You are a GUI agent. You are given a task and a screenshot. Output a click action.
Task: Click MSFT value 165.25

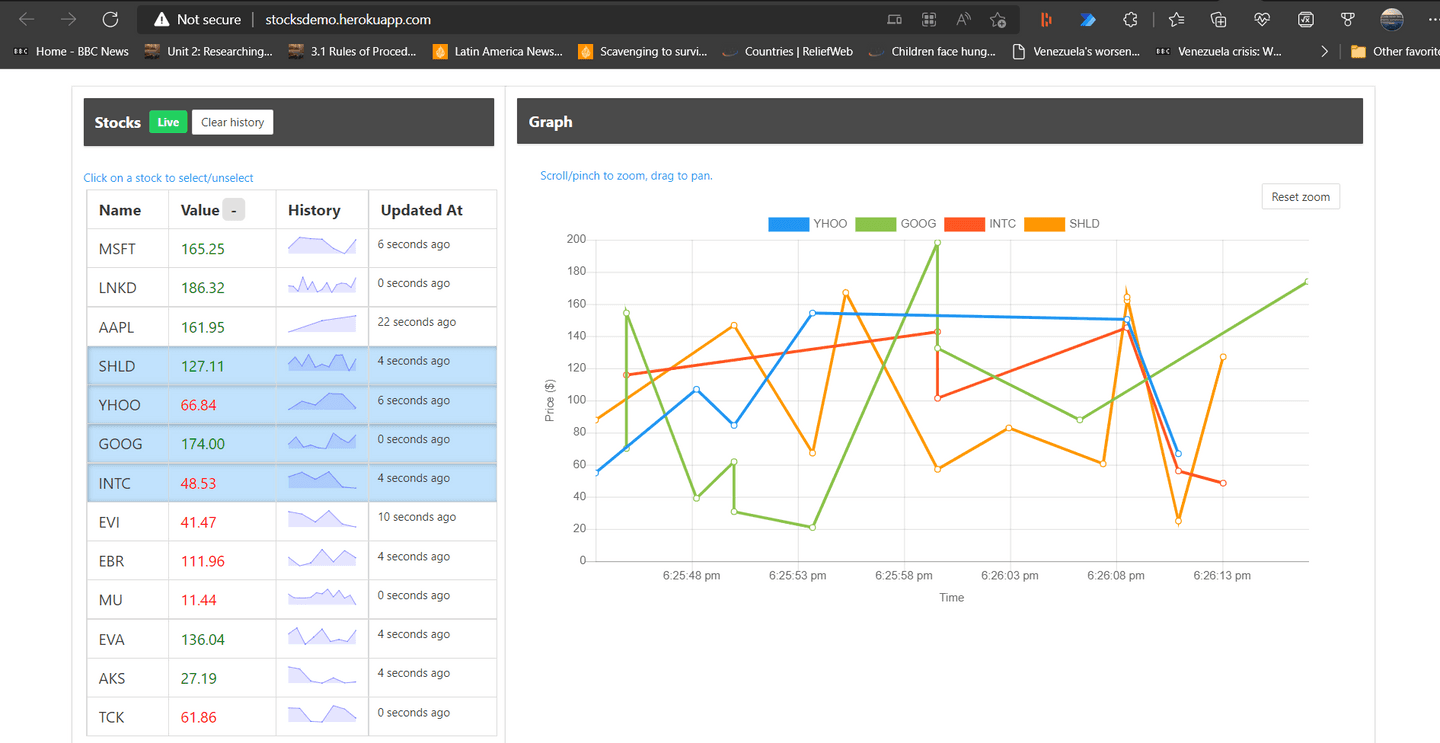click(203, 249)
